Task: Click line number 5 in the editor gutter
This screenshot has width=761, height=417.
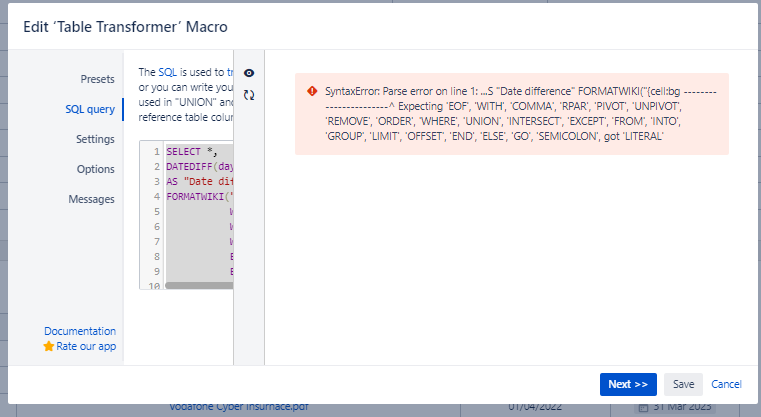Action: point(157,212)
